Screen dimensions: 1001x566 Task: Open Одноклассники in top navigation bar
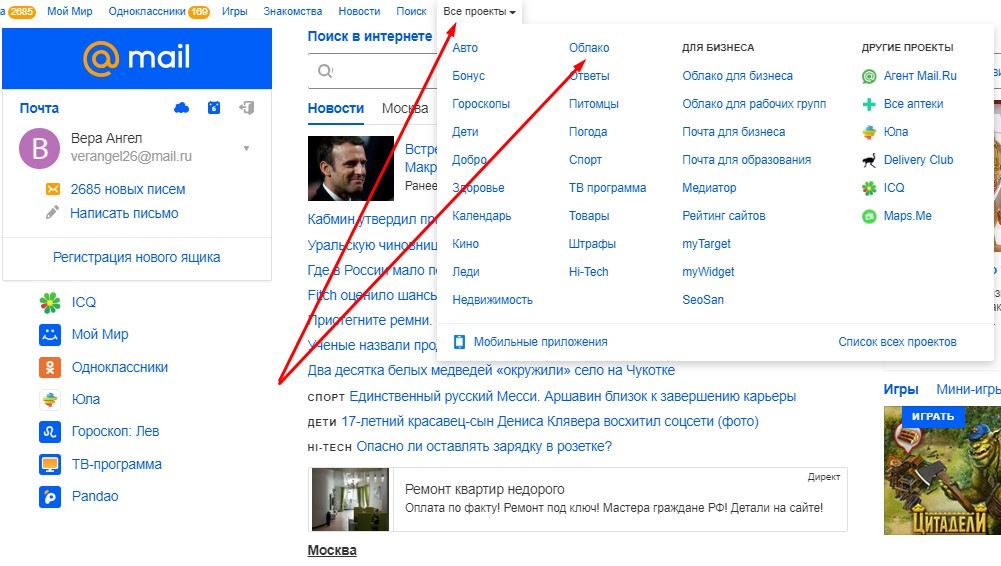pyautogui.click(x=147, y=11)
